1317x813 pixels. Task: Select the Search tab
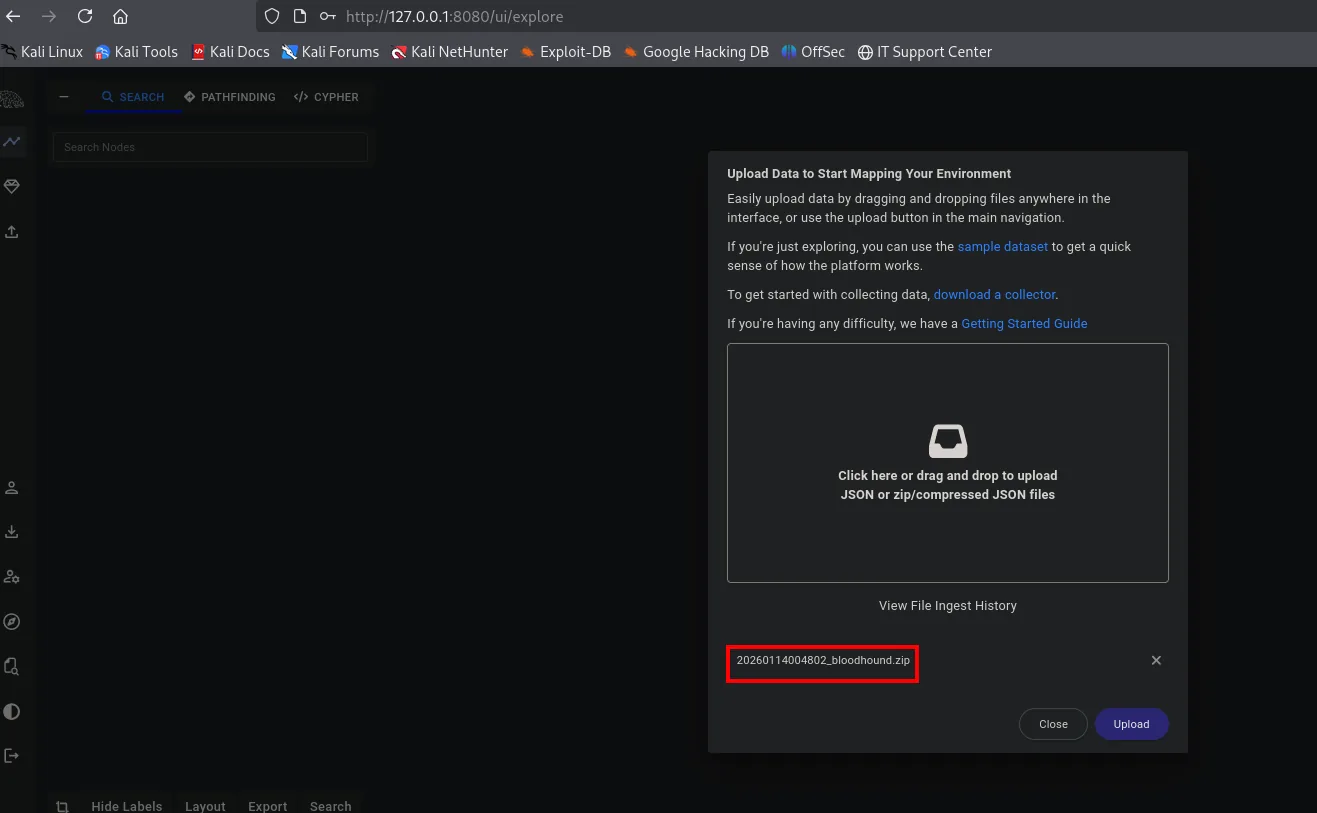point(133,97)
